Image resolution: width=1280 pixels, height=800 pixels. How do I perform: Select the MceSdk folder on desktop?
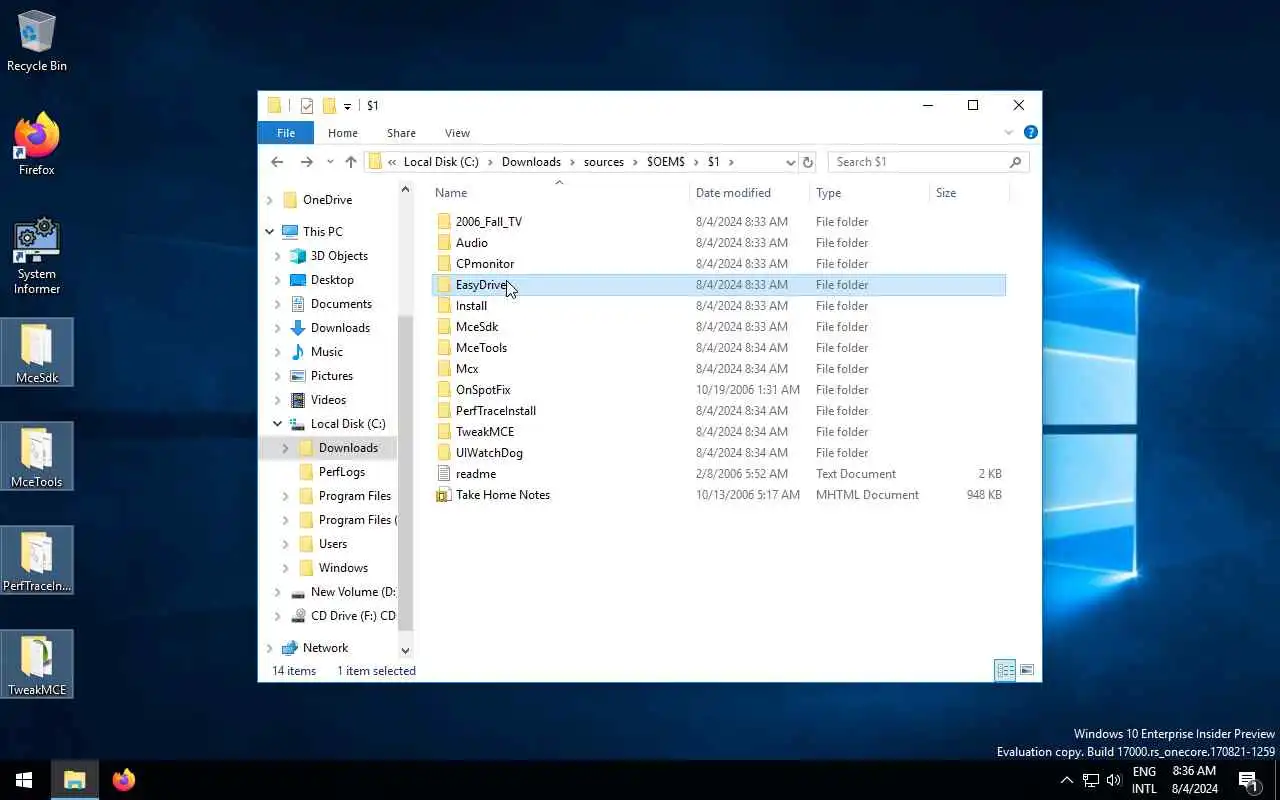[x=37, y=352]
